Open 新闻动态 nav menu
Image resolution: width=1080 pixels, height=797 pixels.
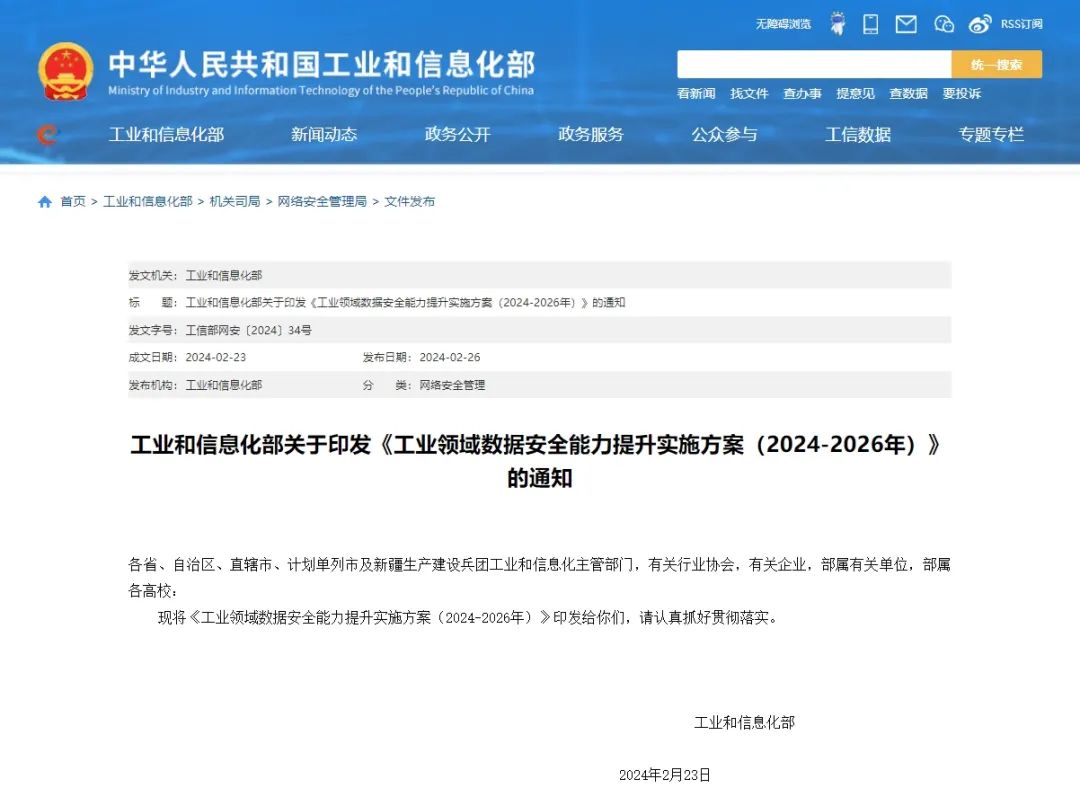(324, 134)
